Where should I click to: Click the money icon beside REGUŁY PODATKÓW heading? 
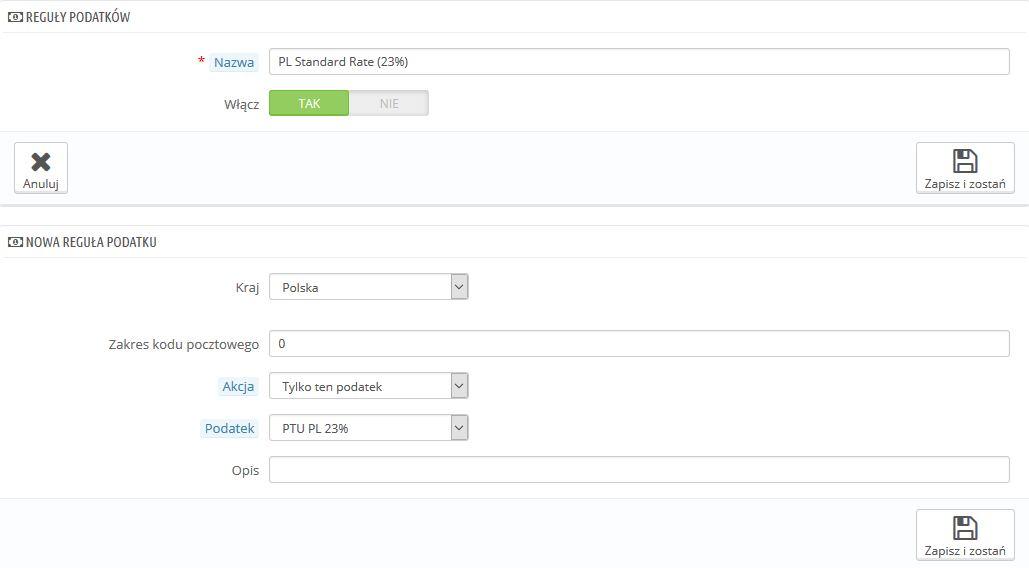coord(14,18)
